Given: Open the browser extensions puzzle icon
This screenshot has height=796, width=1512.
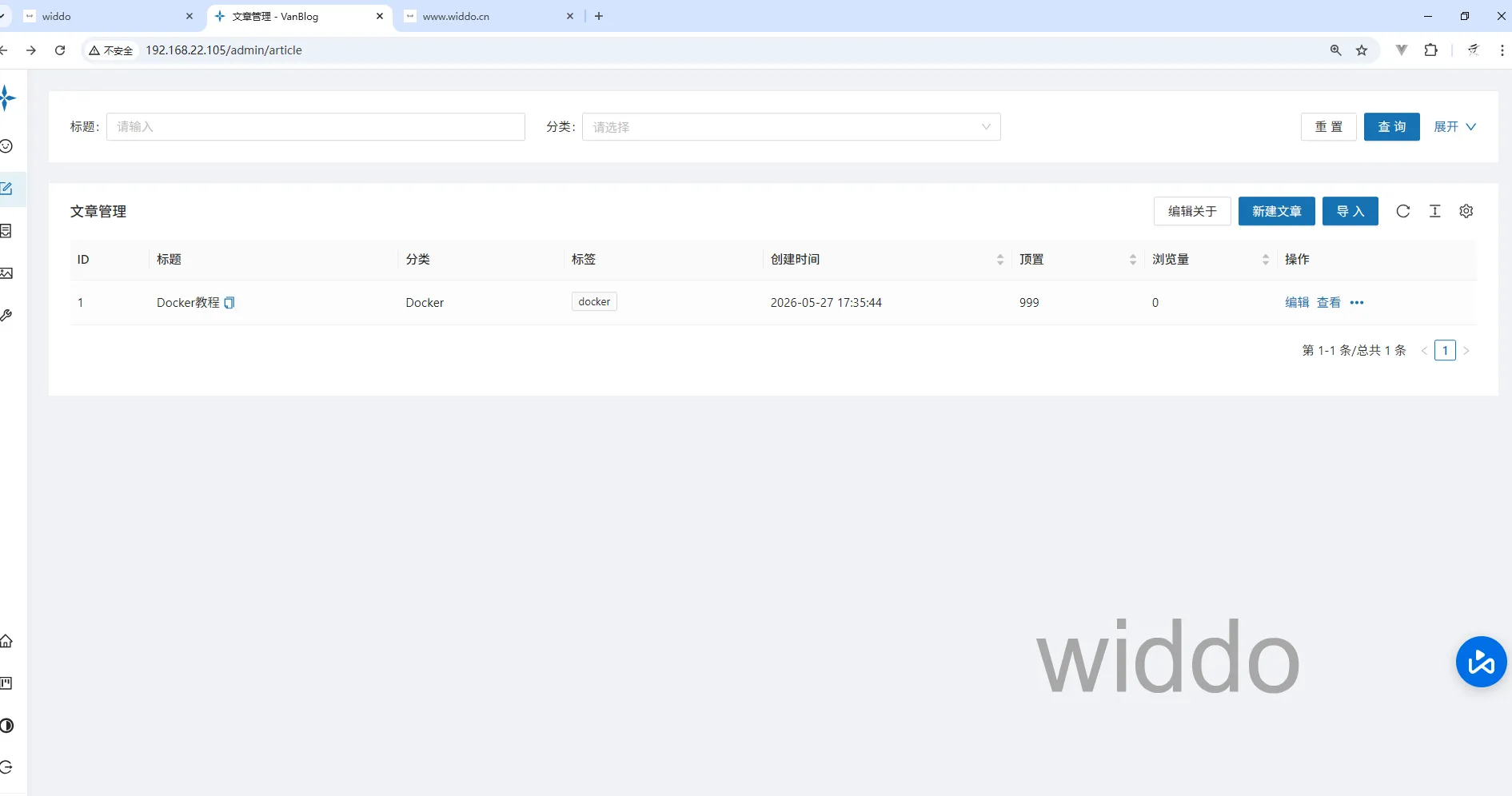Looking at the screenshot, I should pyautogui.click(x=1431, y=50).
